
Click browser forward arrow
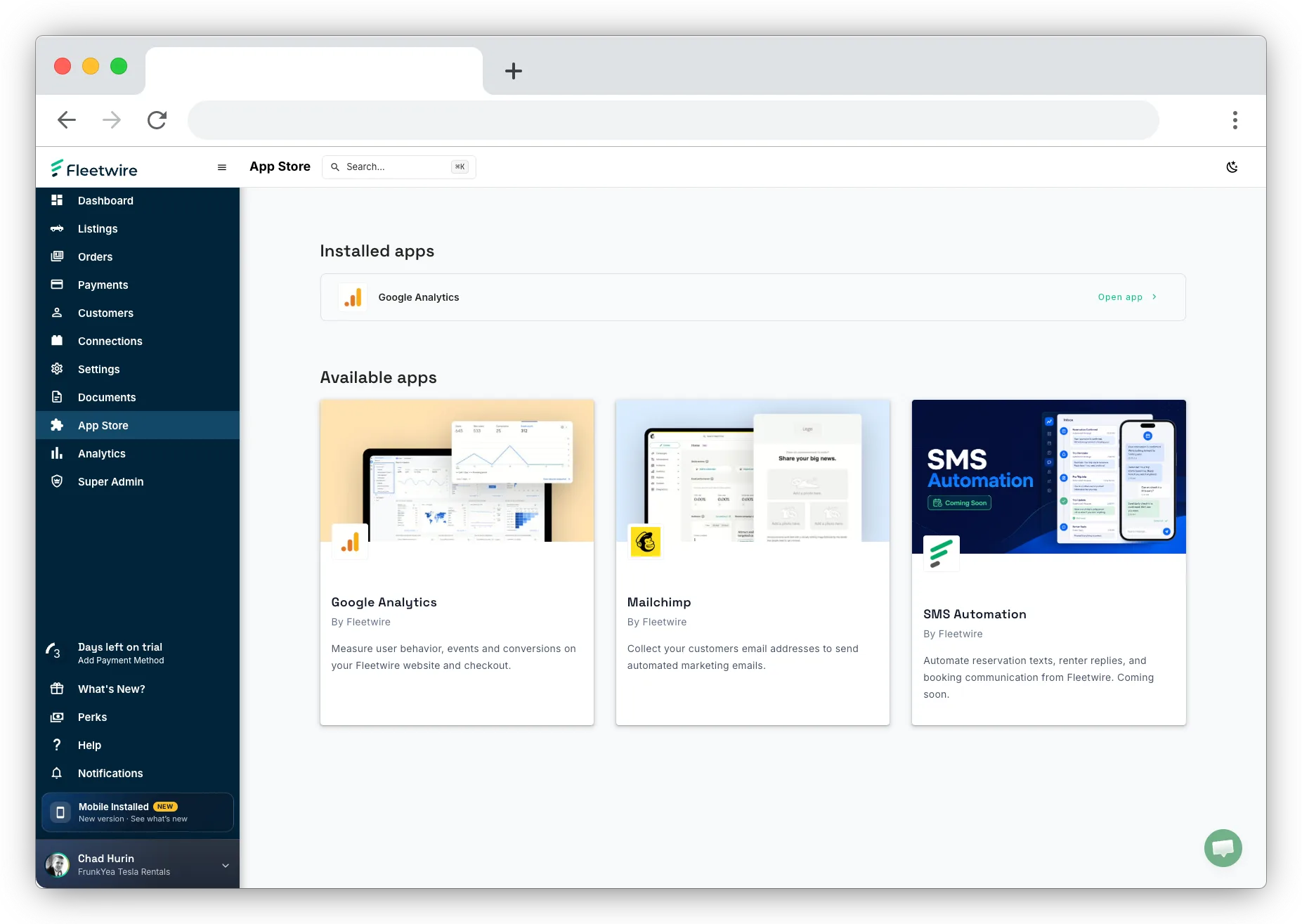[x=112, y=120]
